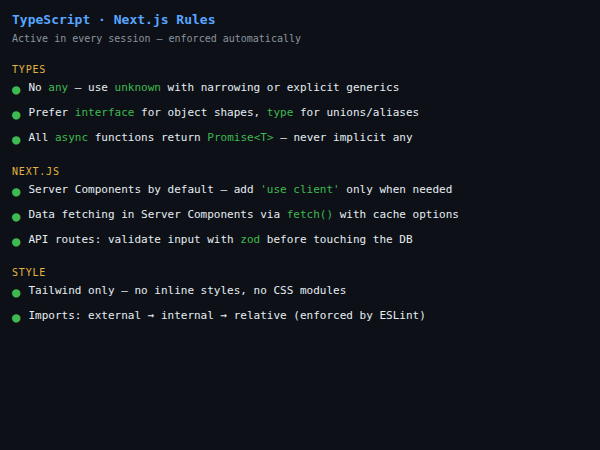Collapse the NEXT.JS section header
Viewport: 600px width, 450px height.
point(35,171)
